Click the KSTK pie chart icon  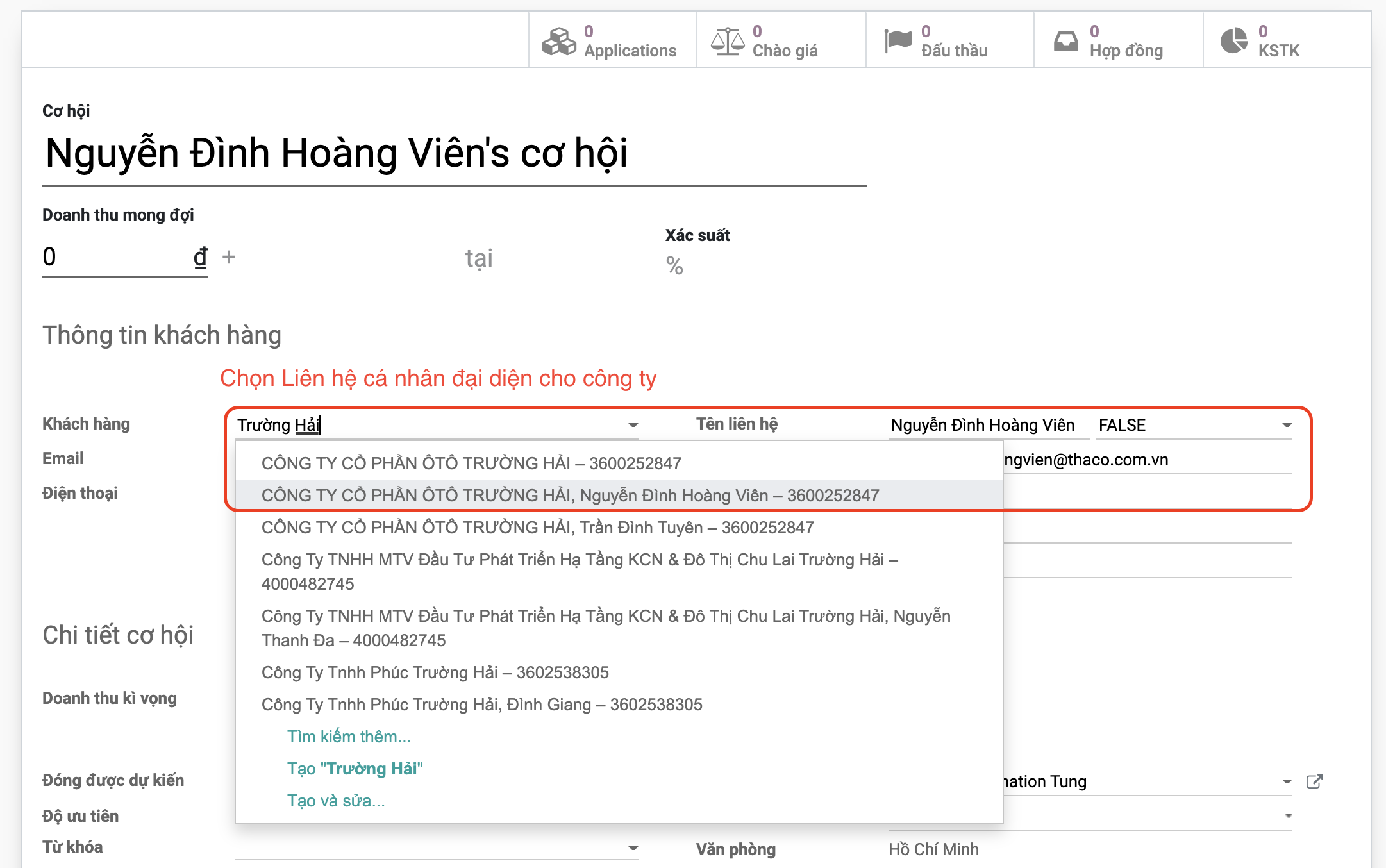[x=1233, y=41]
